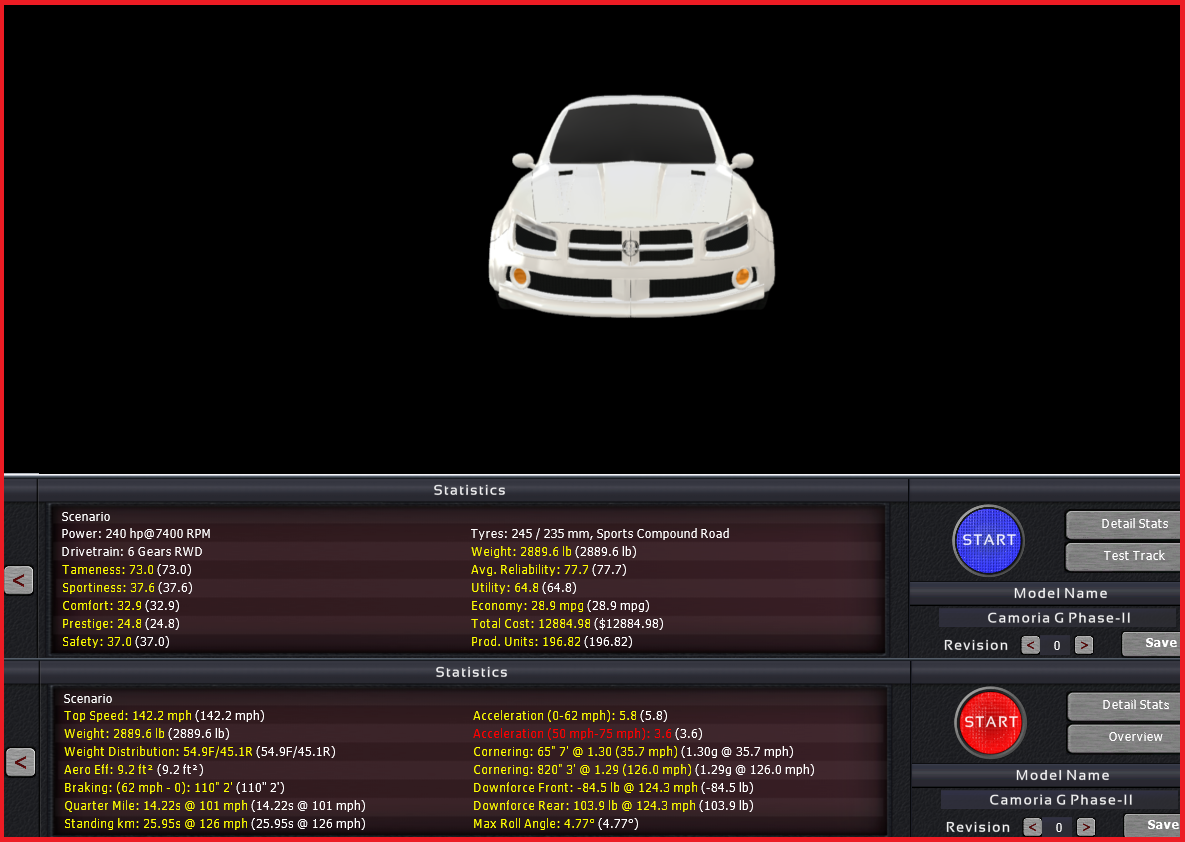Viewport: 1185px width, 842px height.
Task: Select the Quarter Mile: 14.22s stat
Action: (215, 806)
